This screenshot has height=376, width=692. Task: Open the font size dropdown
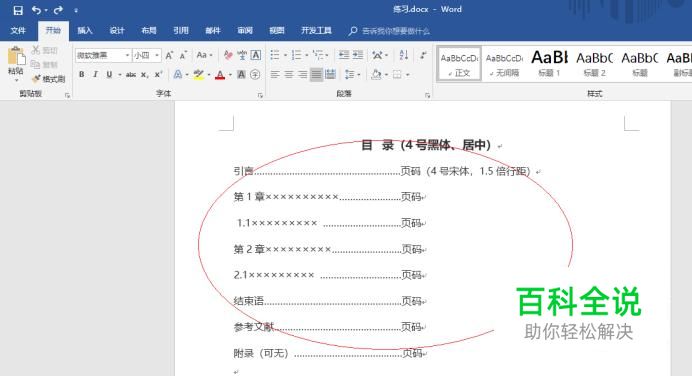157,55
